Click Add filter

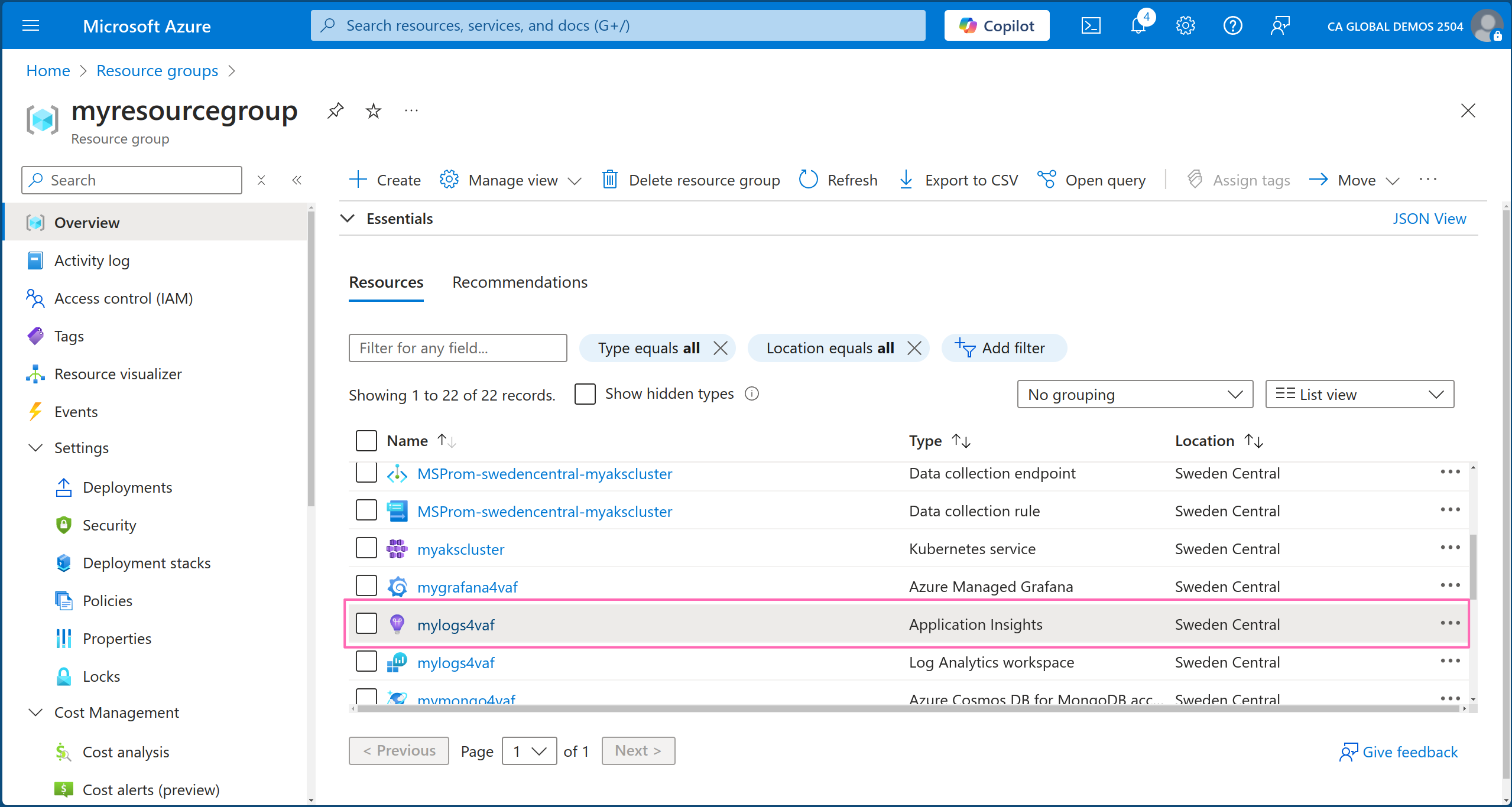pyautogui.click(x=1004, y=348)
